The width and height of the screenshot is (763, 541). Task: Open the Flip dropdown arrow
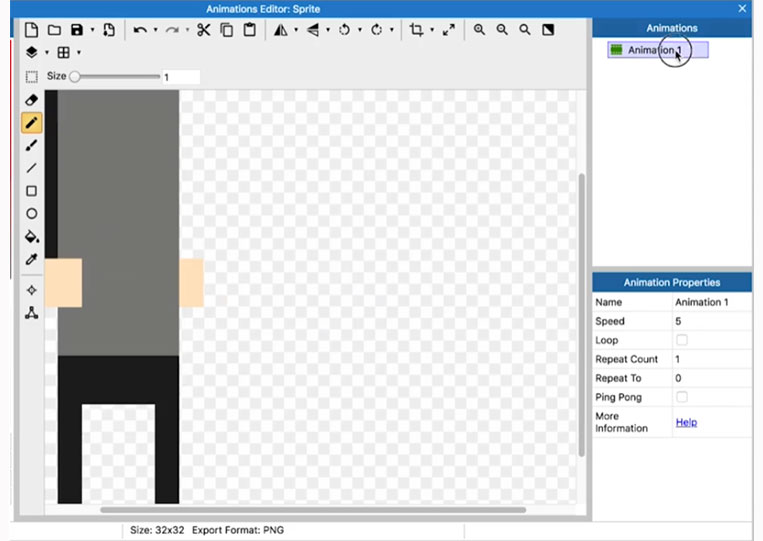tap(328, 30)
